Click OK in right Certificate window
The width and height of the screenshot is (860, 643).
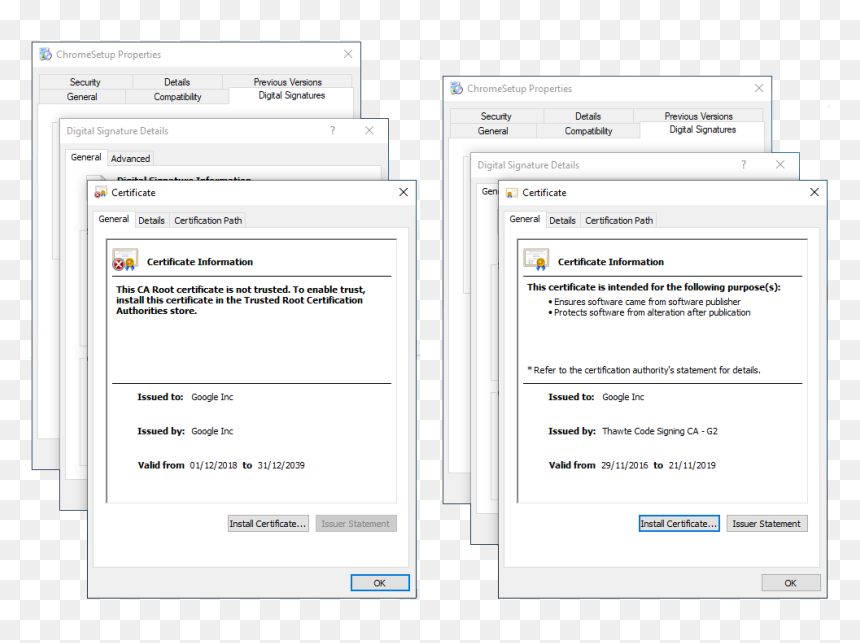(x=790, y=583)
